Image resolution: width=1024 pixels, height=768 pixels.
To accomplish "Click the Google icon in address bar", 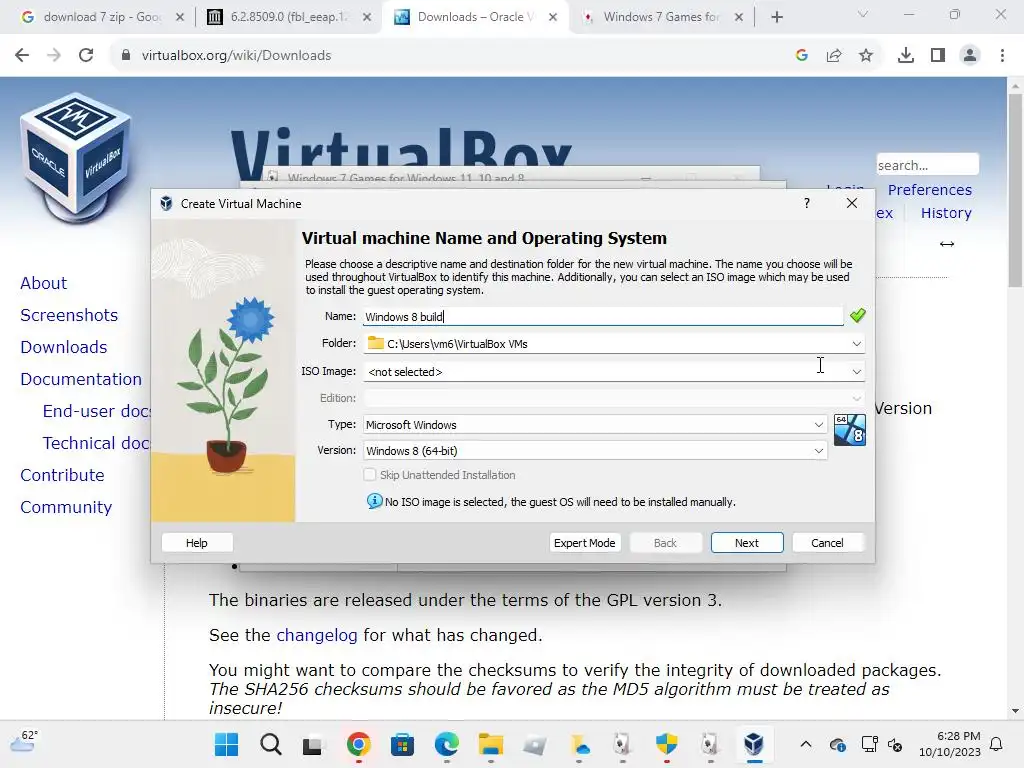I will click(802, 56).
